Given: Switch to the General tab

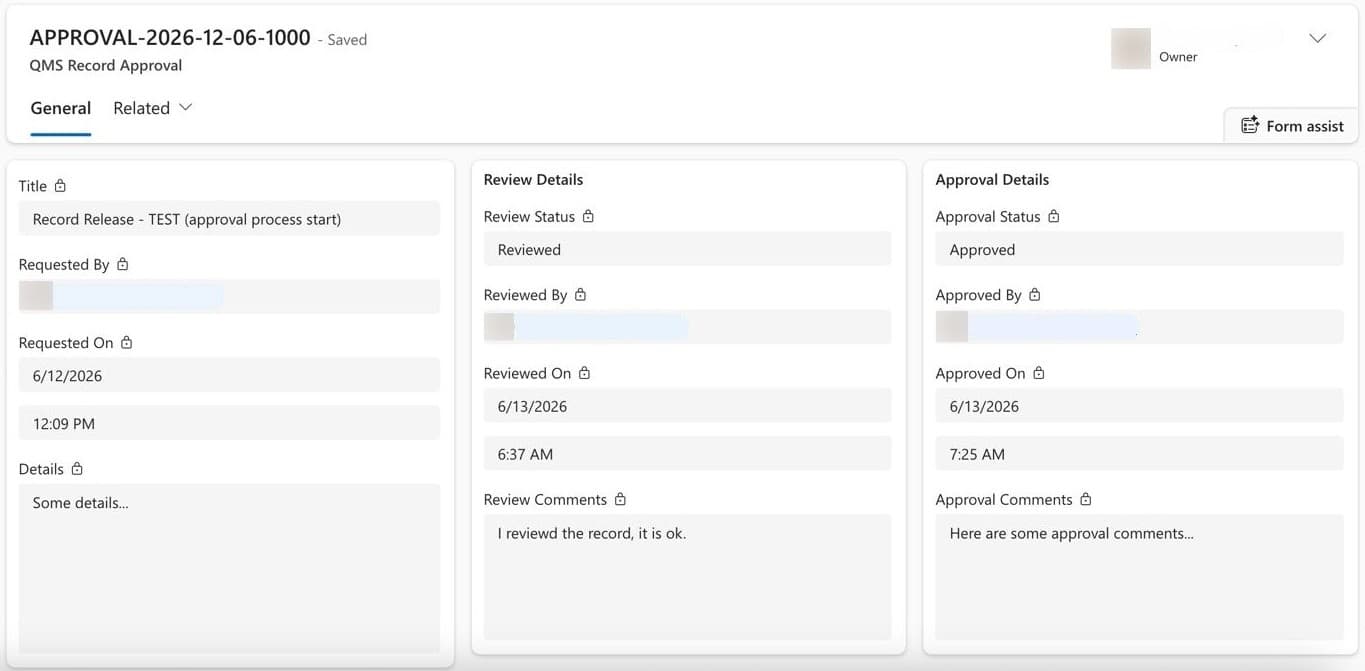Looking at the screenshot, I should click(x=61, y=108).
